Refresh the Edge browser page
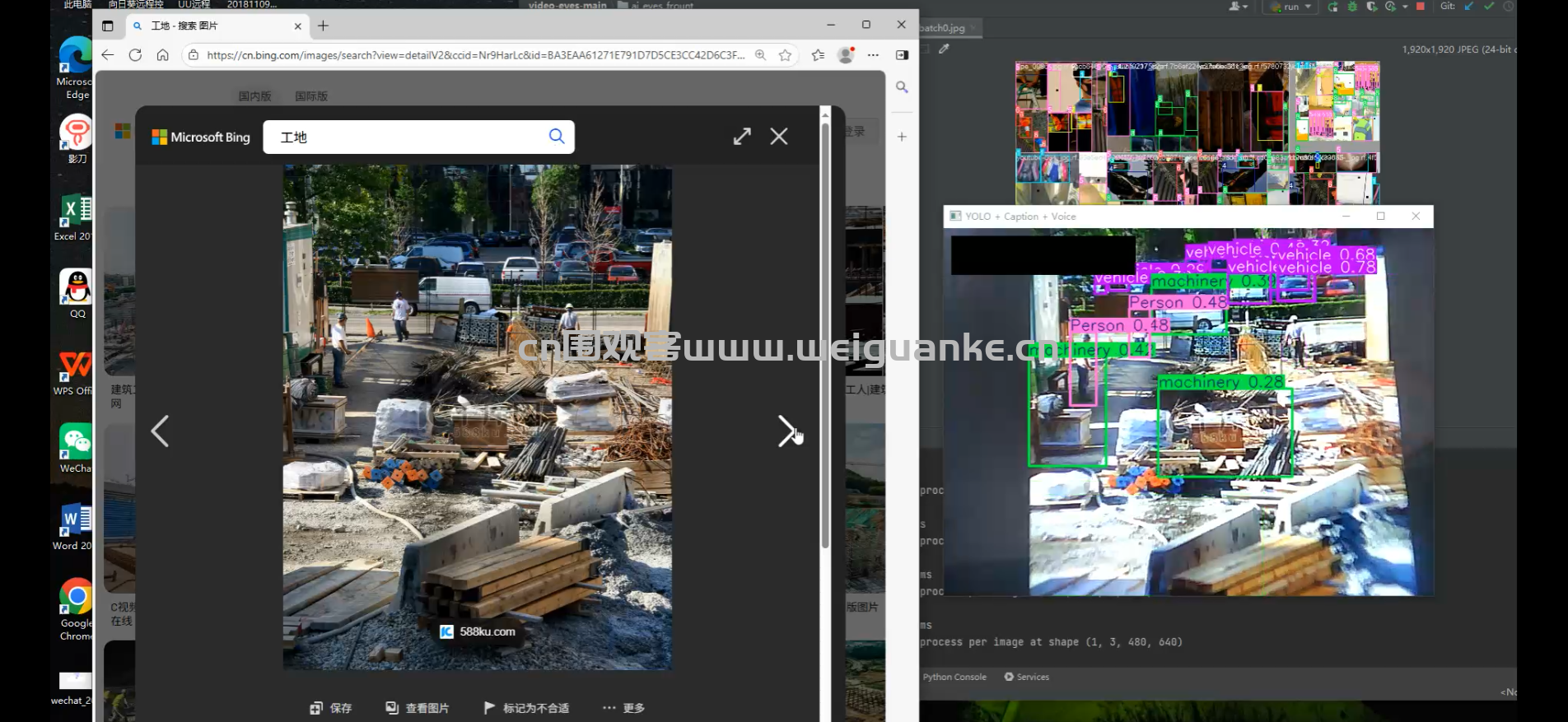Screen dimensions: 1568x722 click(135, 55)
